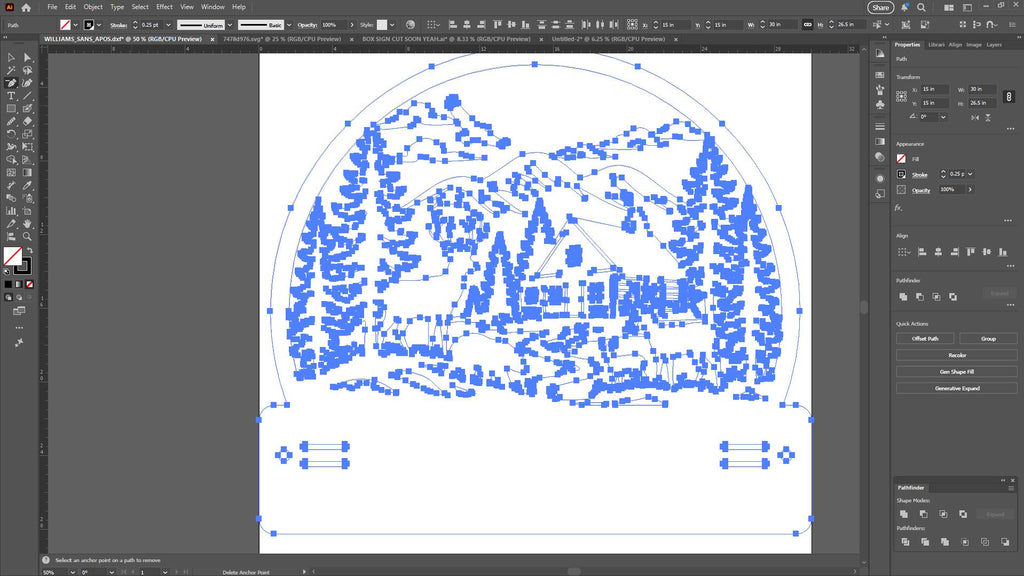
Task: Click Unite in floating Pathfinder panel
Action: 904,514
